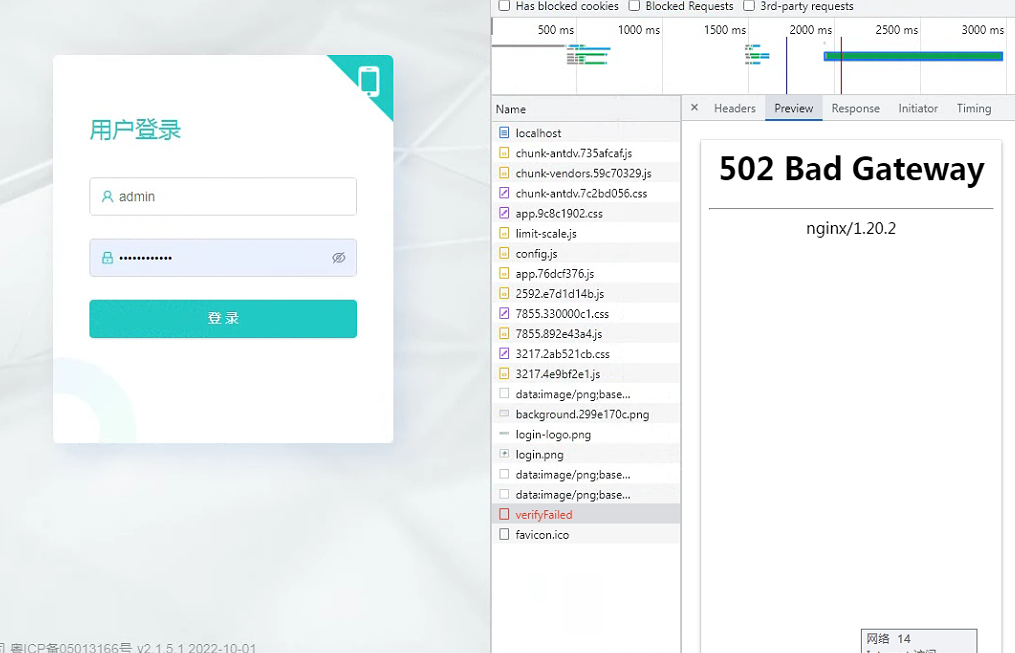Enable Has blocked cookies checkbox
The width and height of the screenshot is (1015, 653).
coord(504,6)
